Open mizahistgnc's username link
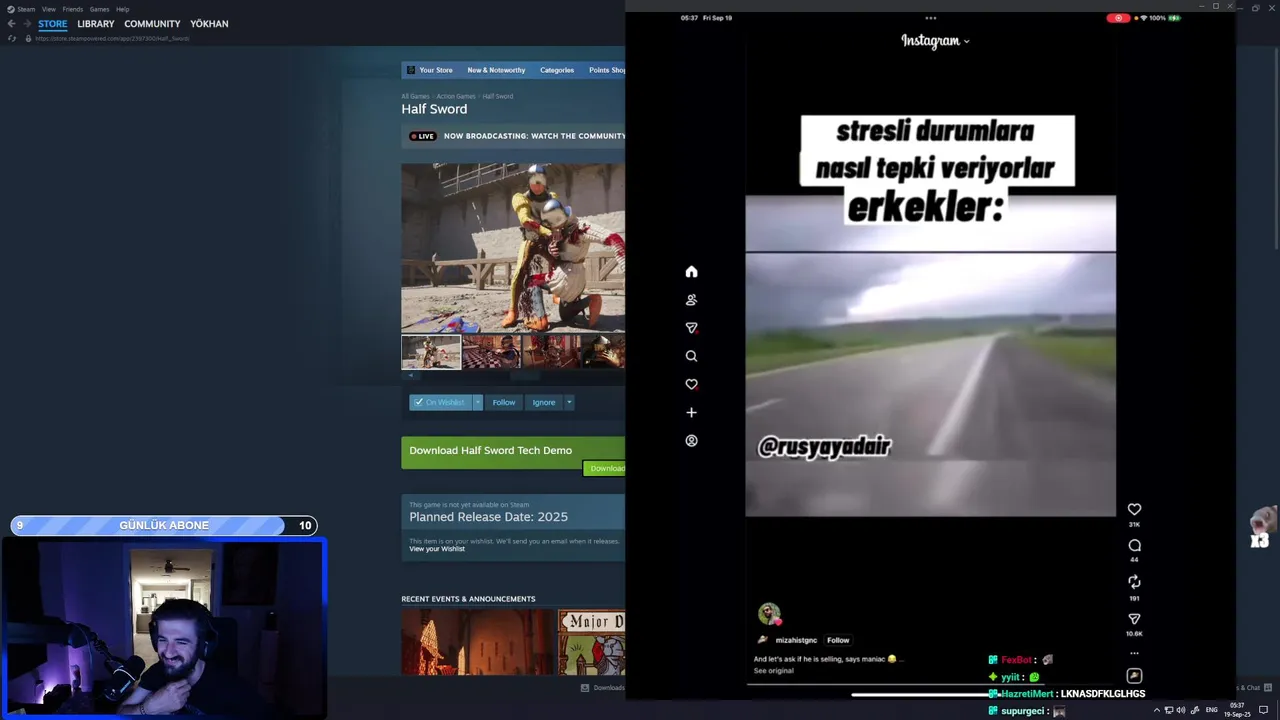1280x720 pixels. point(796,640)
